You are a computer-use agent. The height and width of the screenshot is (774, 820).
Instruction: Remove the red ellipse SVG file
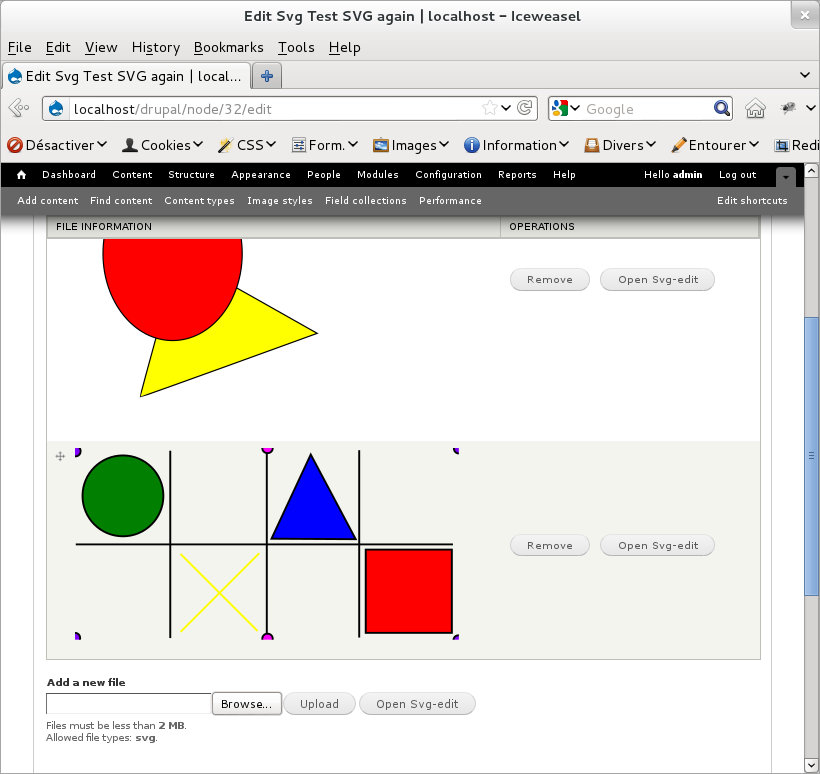point(549,280)
